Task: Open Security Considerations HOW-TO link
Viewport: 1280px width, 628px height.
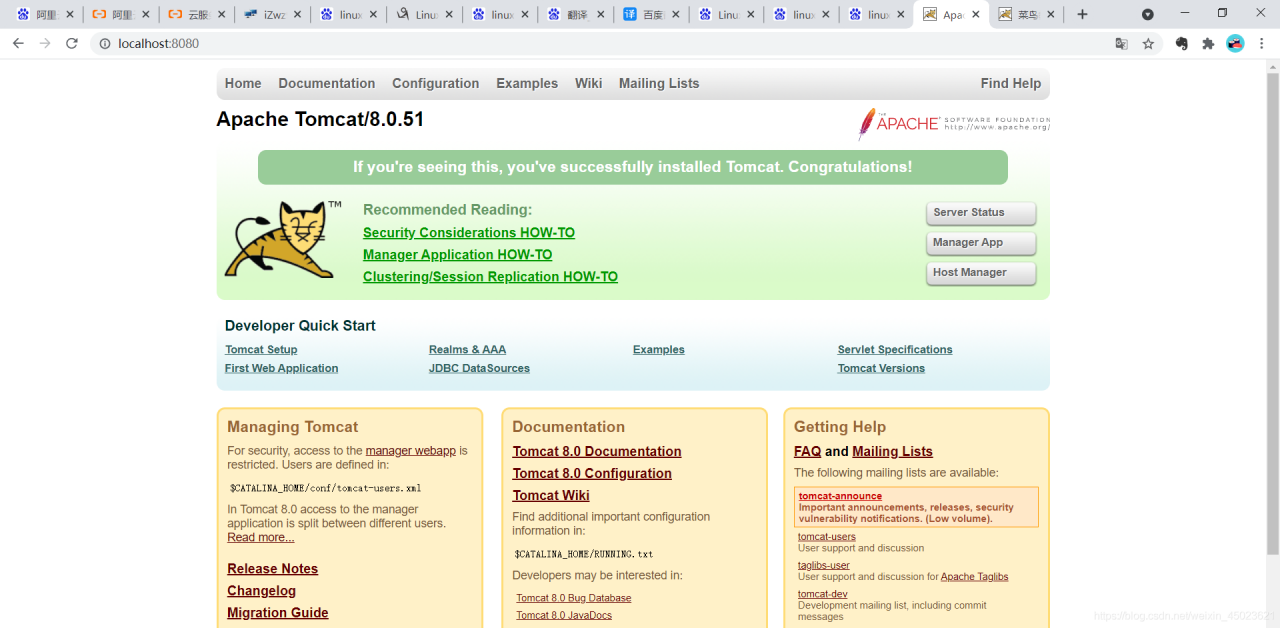Action: pos(469,233)
